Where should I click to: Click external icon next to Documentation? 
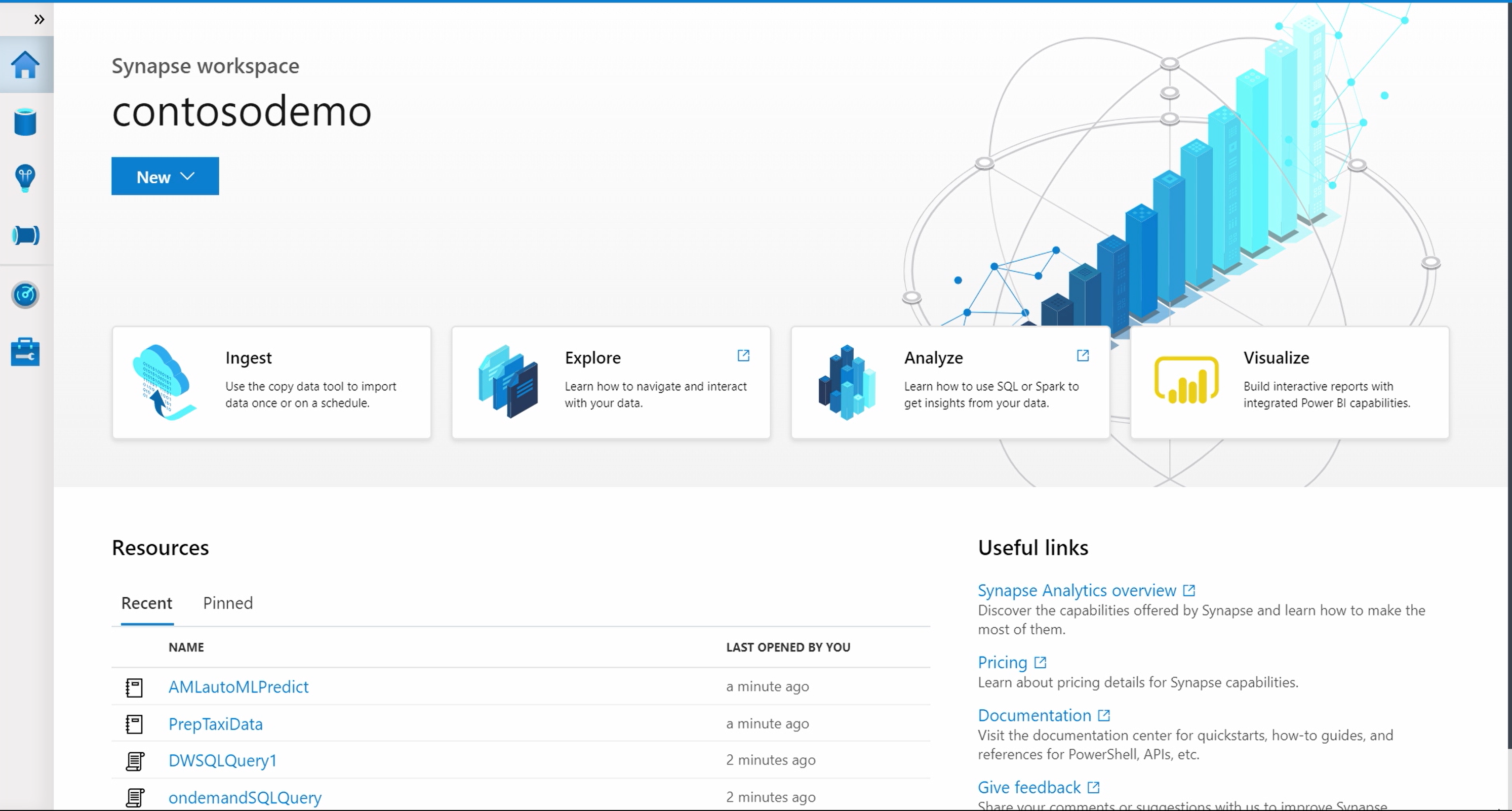pyautogui.click(x=1104, y=715)
